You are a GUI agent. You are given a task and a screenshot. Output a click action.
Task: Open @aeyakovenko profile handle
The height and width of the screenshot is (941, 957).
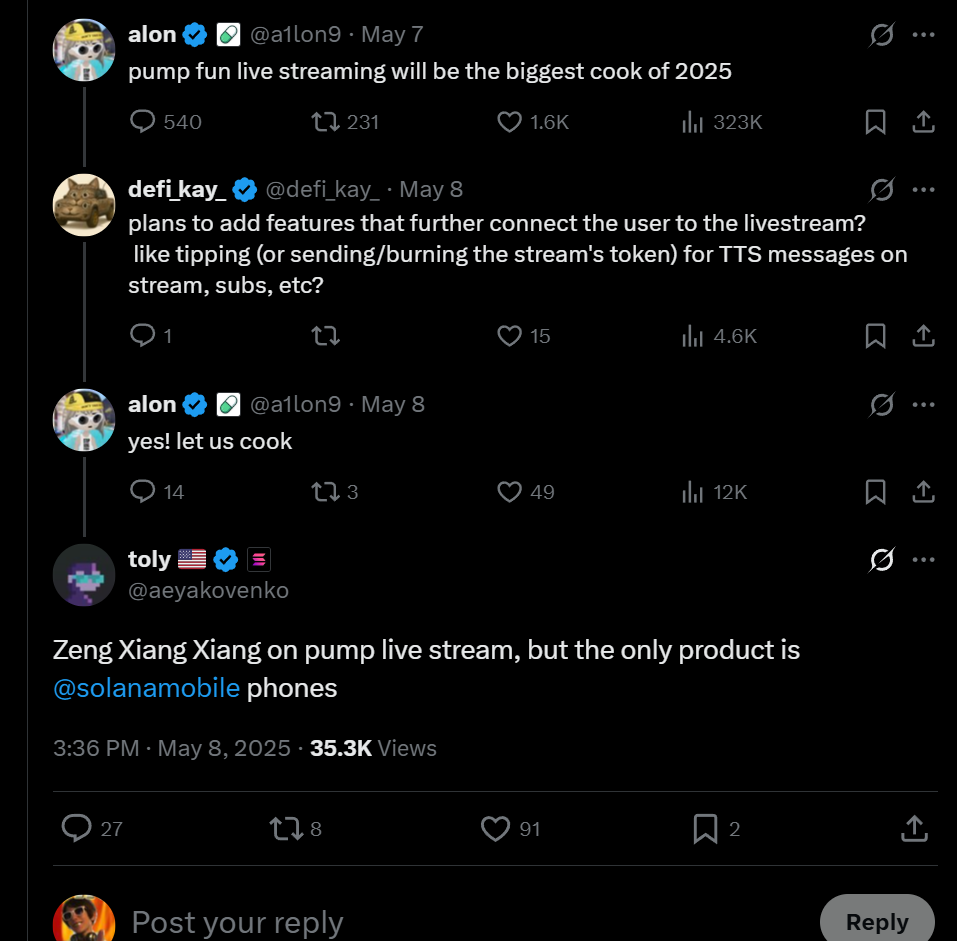(208, 590)
